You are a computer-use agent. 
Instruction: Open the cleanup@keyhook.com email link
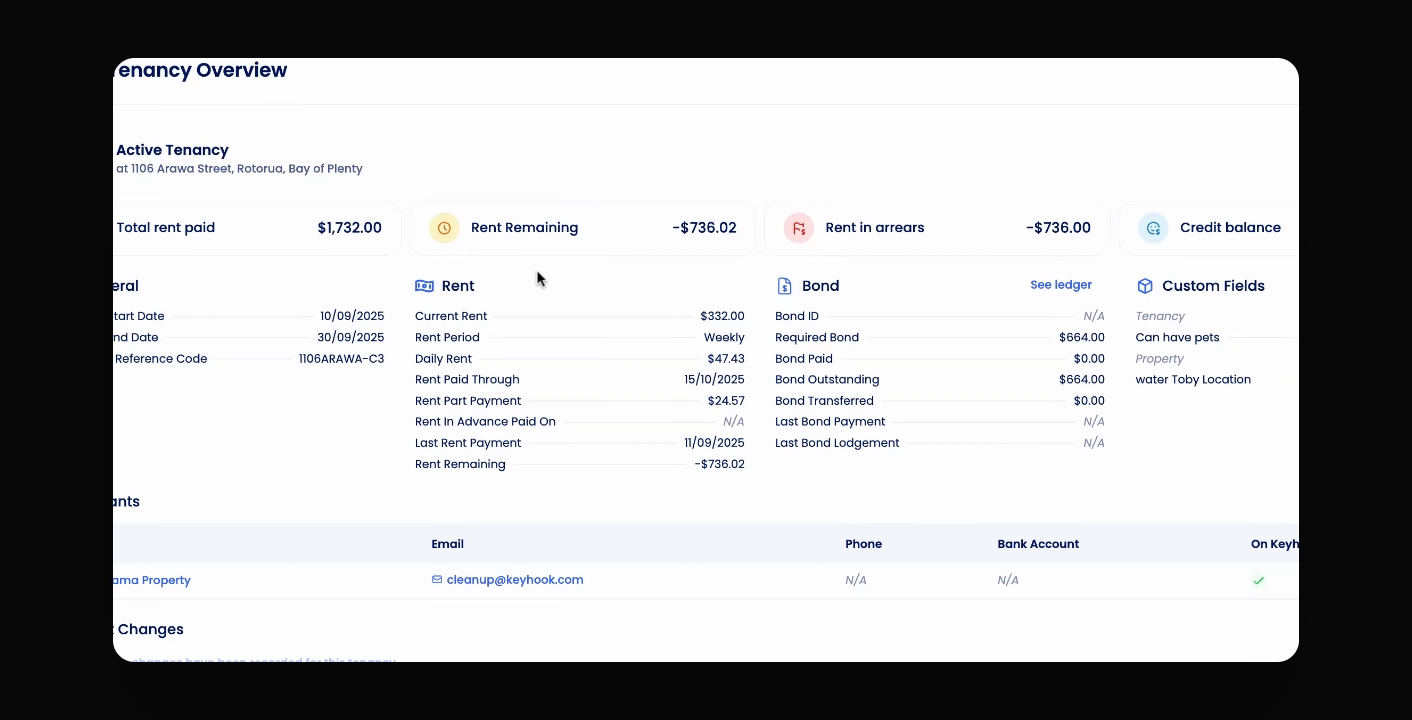point(515,580)
